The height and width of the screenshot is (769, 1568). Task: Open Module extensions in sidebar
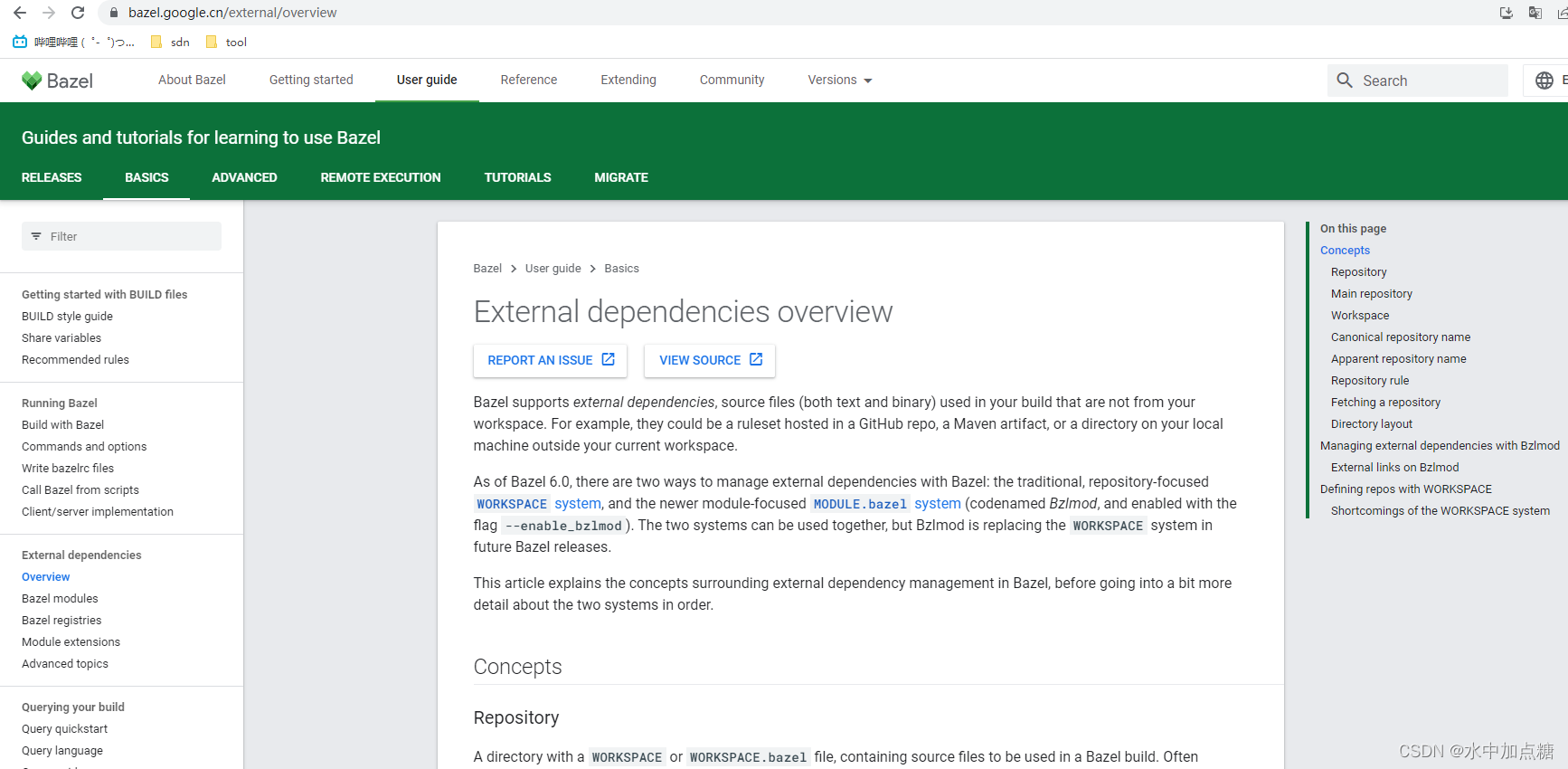coord(71,642)
